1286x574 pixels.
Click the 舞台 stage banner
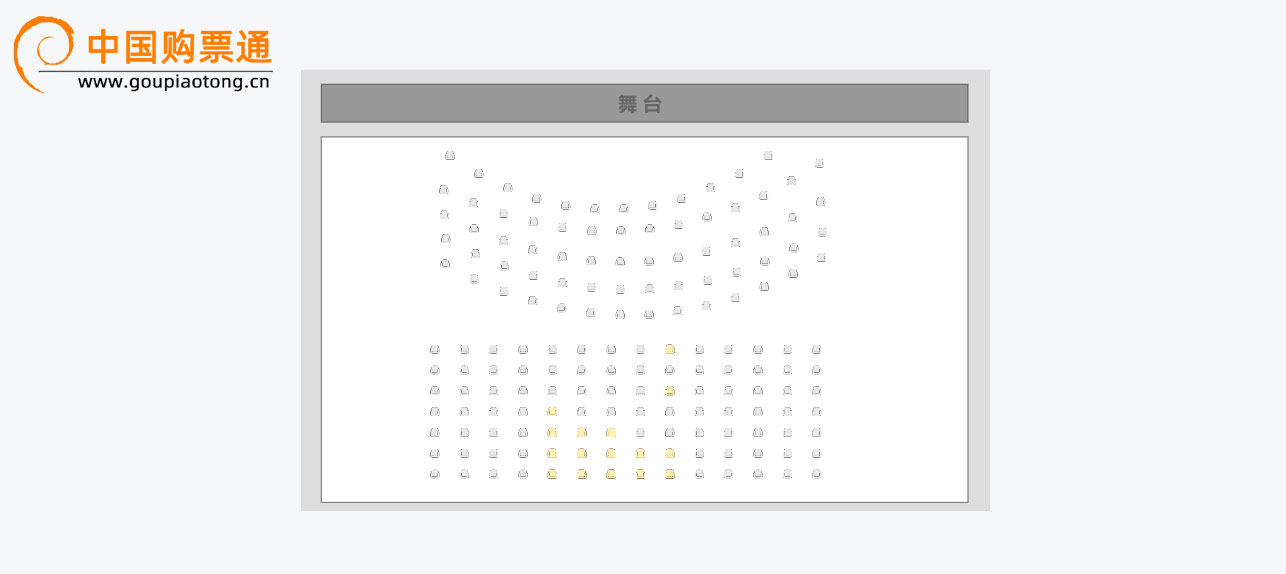pos(644,103)
